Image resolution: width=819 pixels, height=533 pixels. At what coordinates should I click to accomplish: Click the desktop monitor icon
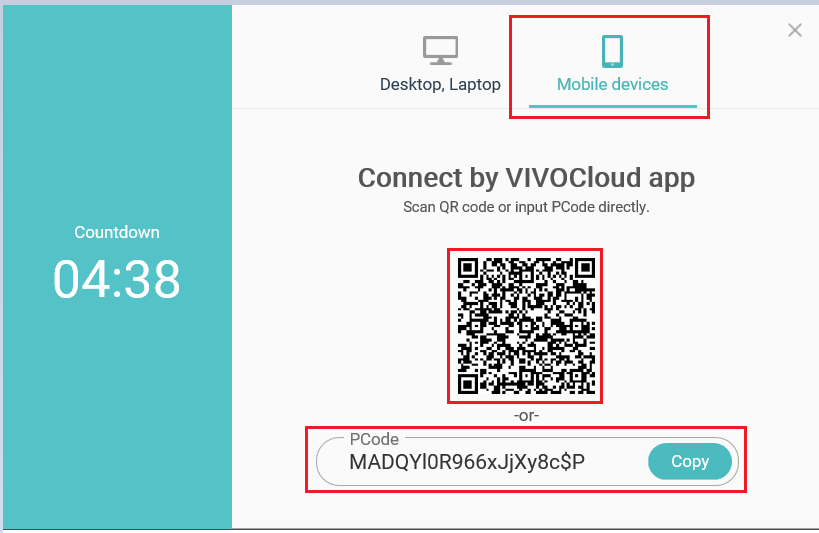click(x=440, y=50)
